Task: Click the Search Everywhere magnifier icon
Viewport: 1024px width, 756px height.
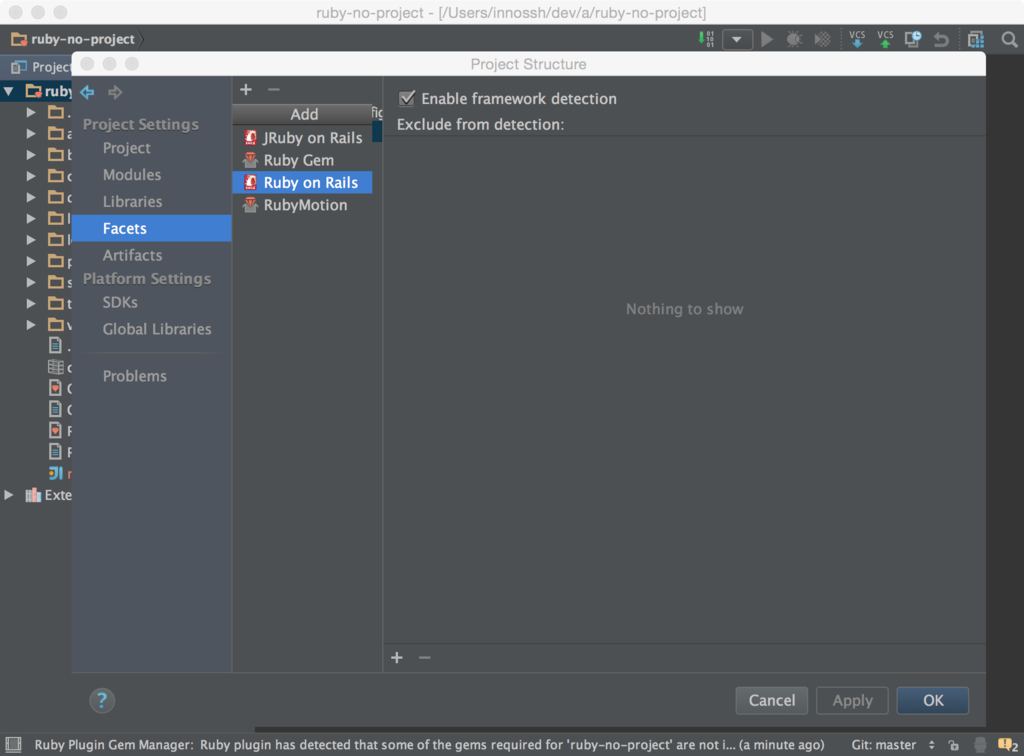Action: pyautogui.click(x=1009, y=39)
